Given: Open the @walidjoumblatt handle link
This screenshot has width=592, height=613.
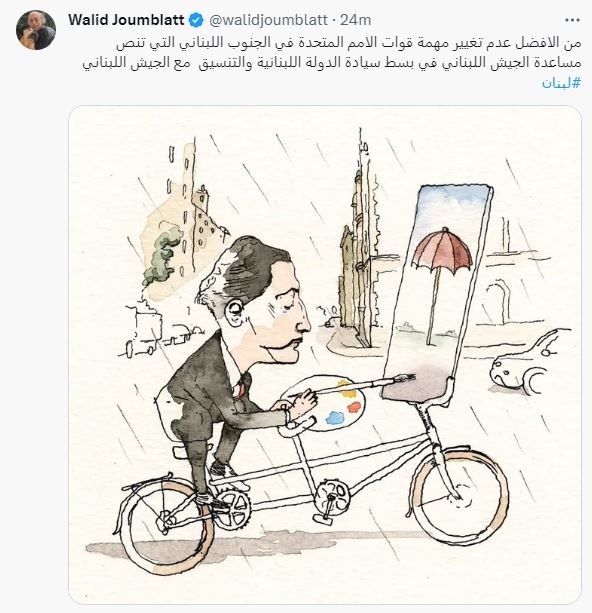Looking at the screenshot, I should [268, 20].
